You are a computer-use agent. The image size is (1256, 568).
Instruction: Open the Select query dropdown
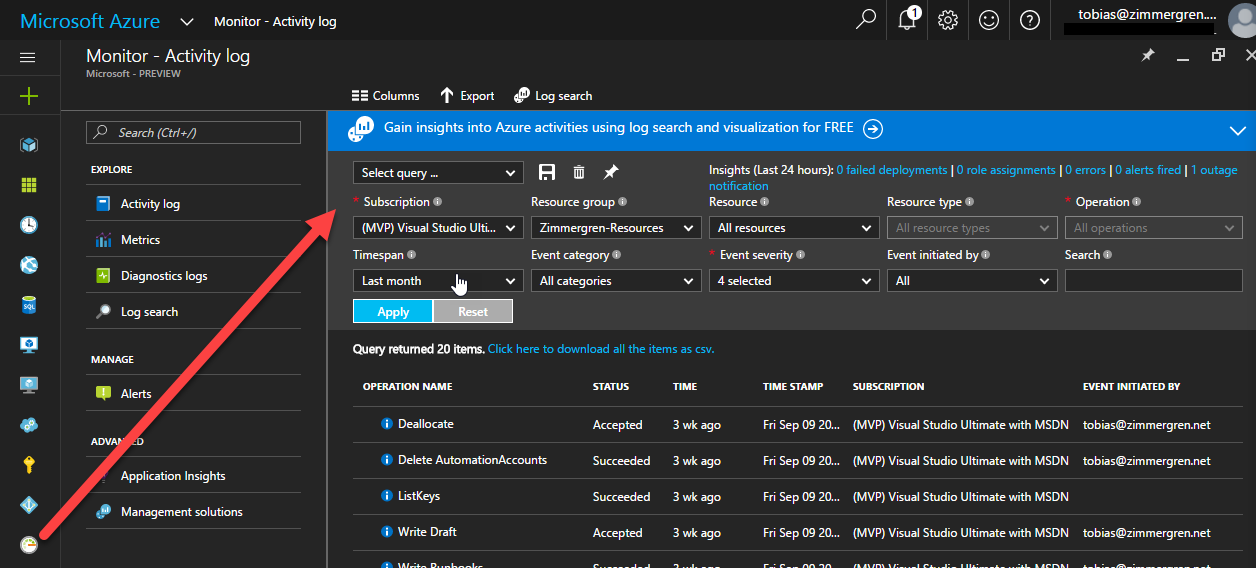[438, 173]
